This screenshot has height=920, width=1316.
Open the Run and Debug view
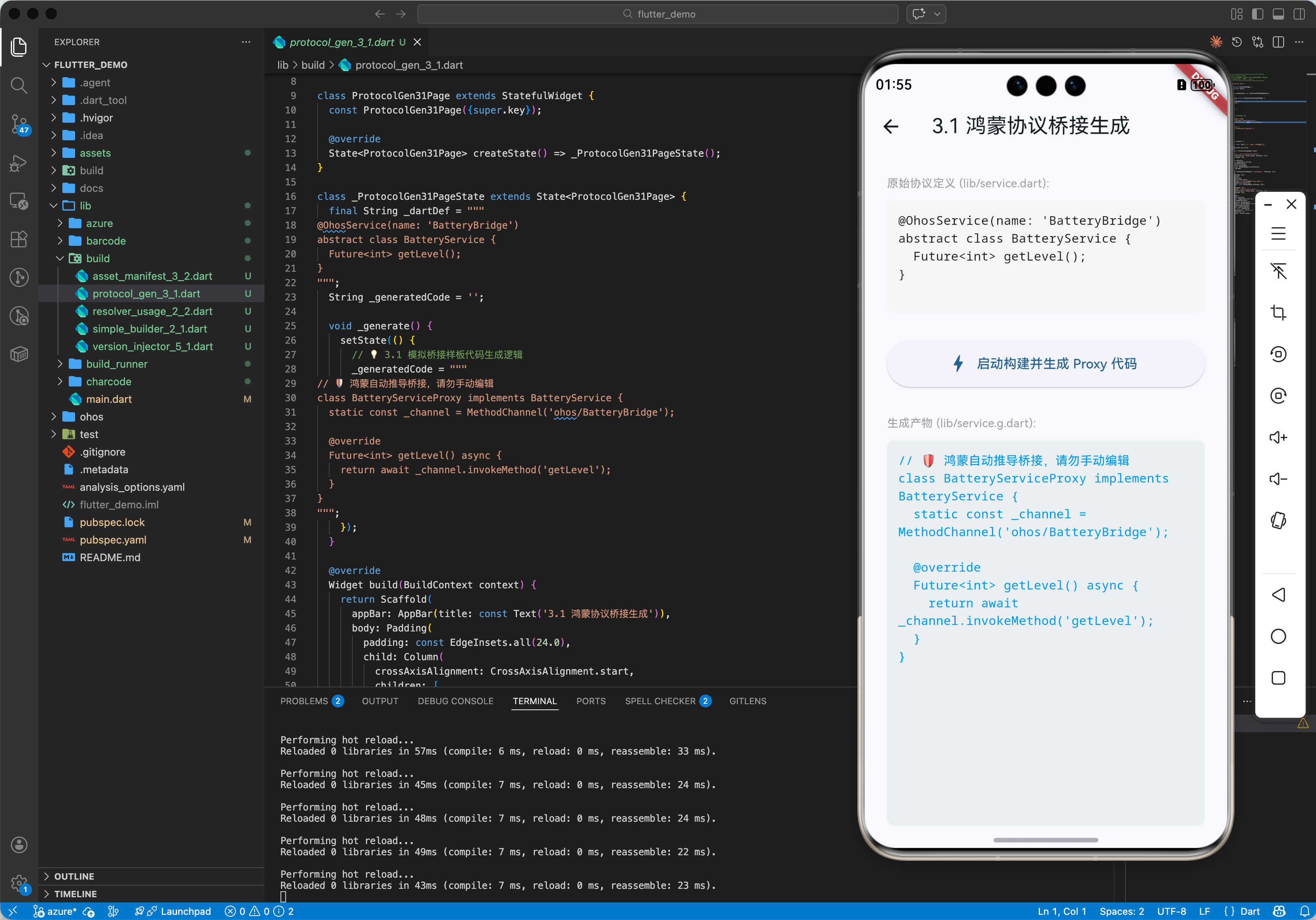click(x=19, y=163)
